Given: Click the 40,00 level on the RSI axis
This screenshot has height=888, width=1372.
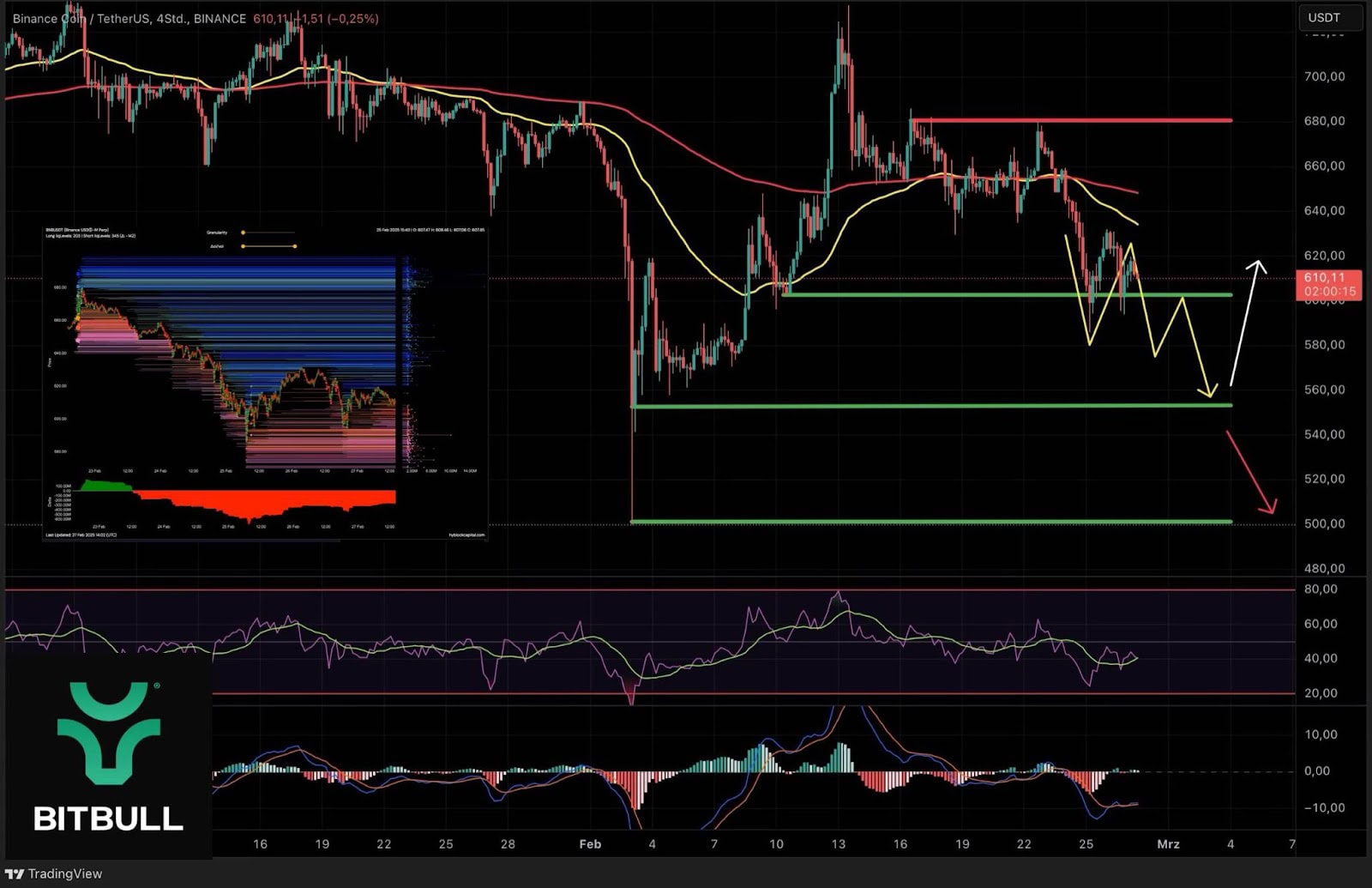Looking at the screenshot, I should point(1321,658).
